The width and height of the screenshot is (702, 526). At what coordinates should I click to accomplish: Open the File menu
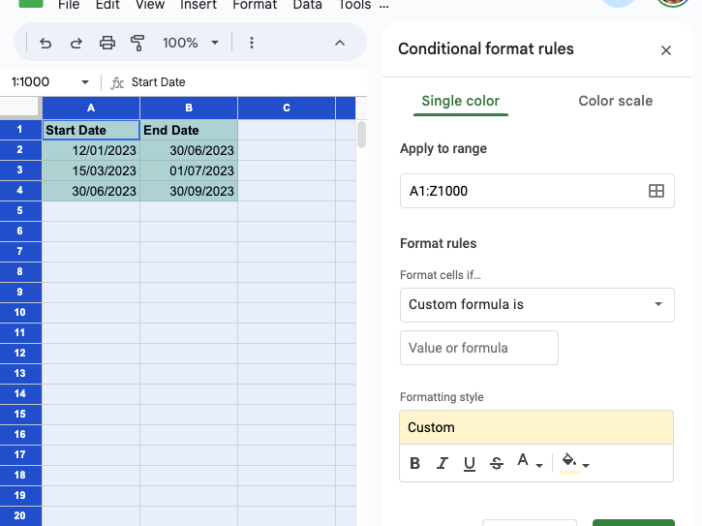(x=68, y=5)
